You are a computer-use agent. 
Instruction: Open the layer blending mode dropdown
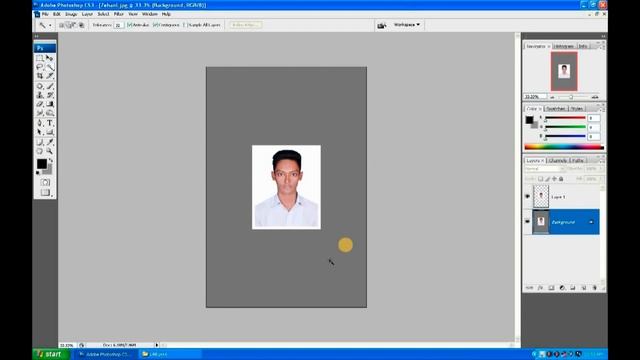tap(544, 169)
